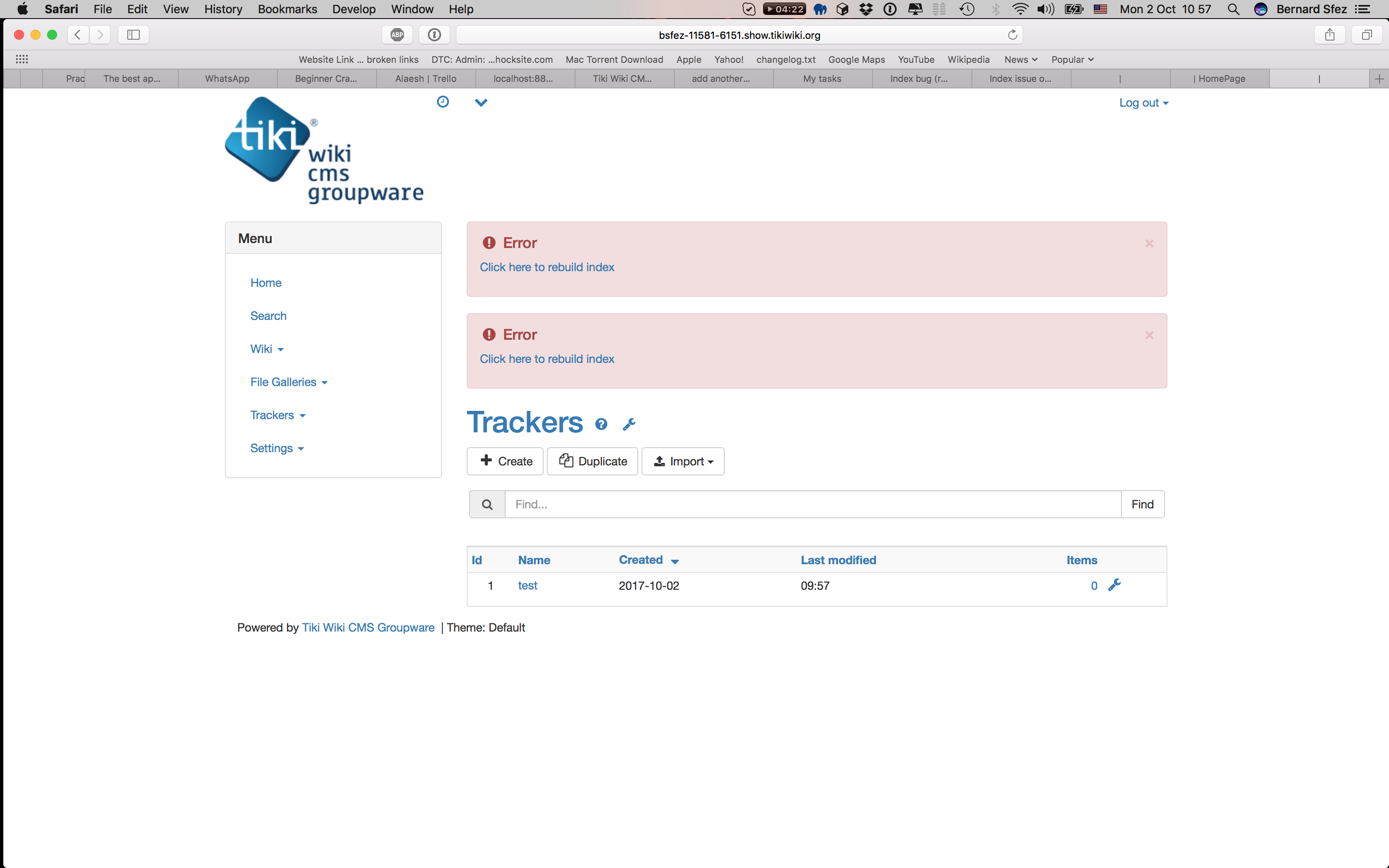Open the Apple menu

[x=22, y=9]
